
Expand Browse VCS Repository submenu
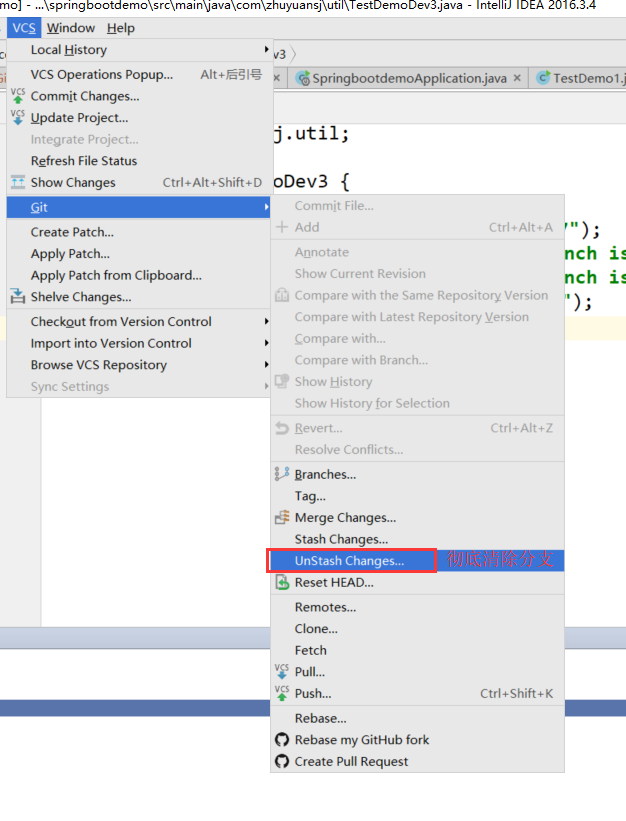266,364
